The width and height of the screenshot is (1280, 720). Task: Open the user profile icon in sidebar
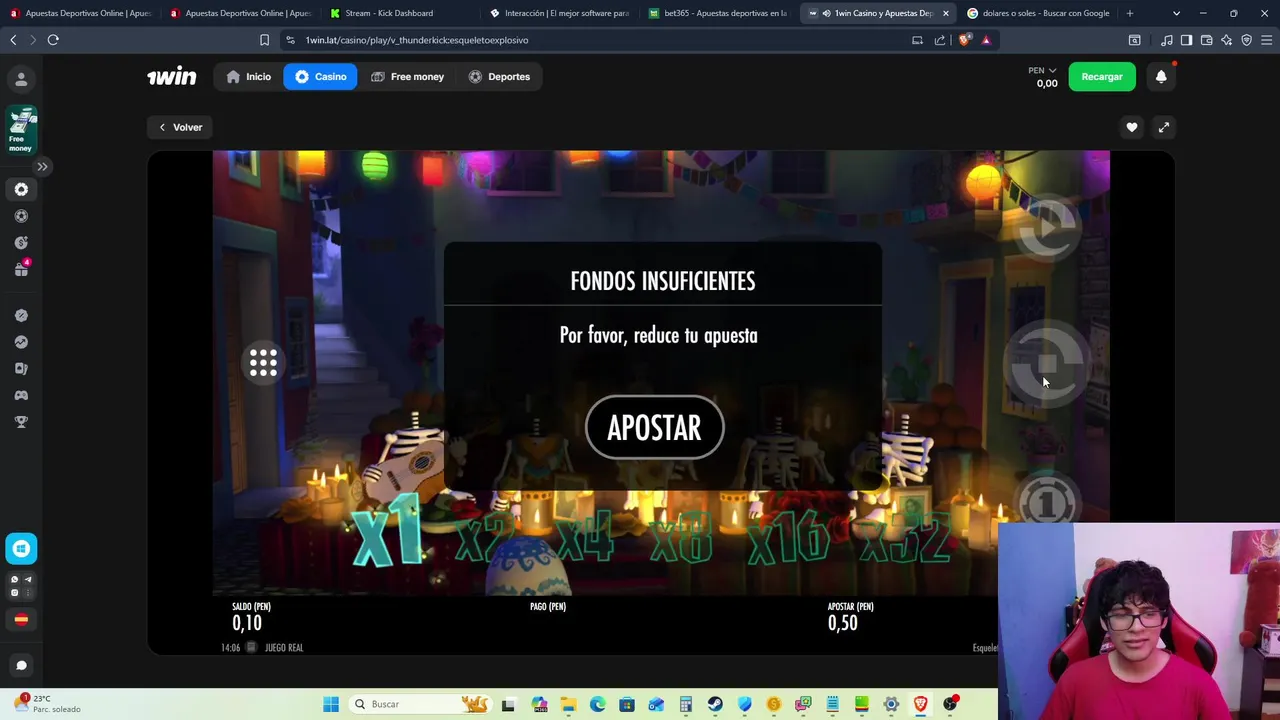pyautogui.click(x=21, y=79)
